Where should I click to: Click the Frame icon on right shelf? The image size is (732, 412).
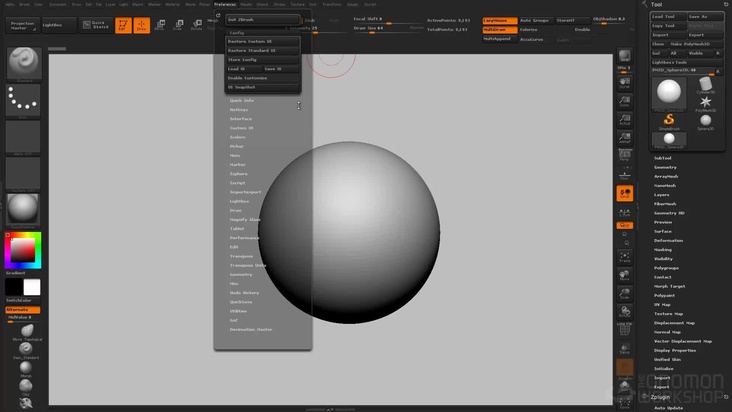(x=625, y=257)
